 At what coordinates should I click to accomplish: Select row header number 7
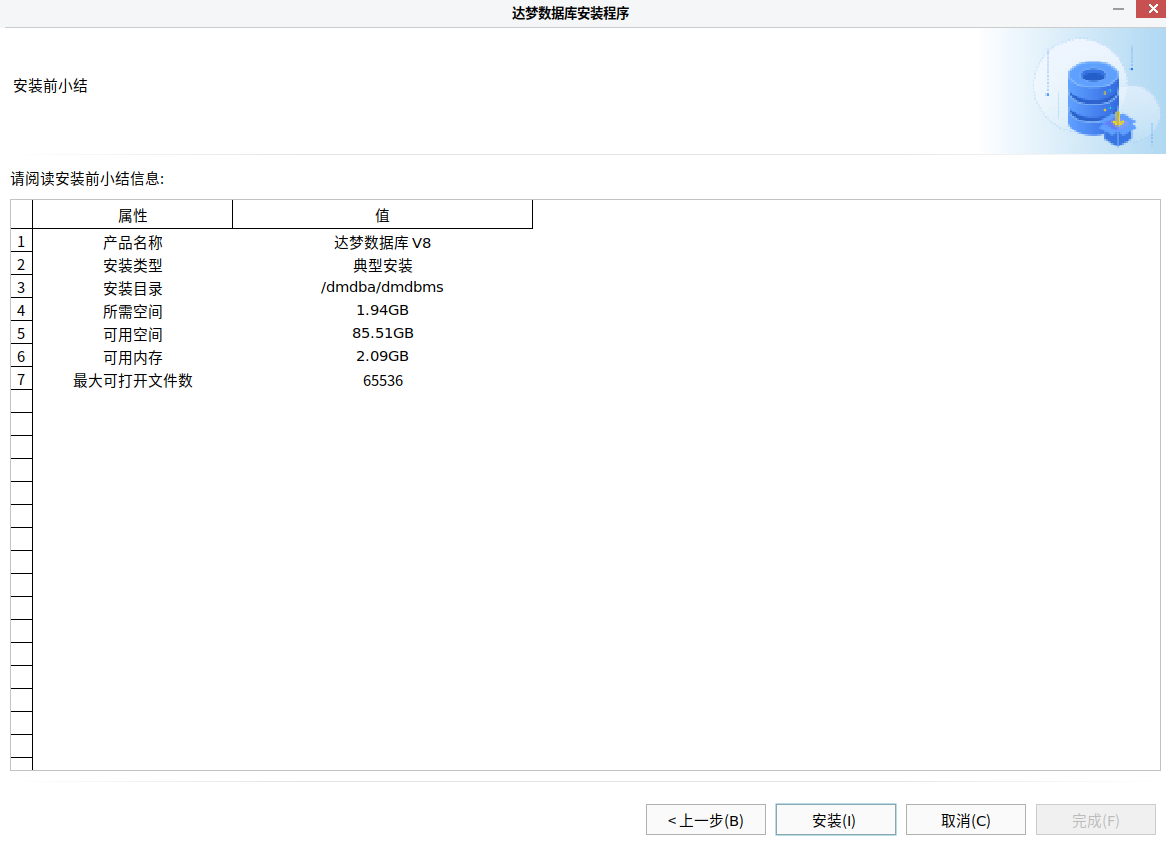21,380
